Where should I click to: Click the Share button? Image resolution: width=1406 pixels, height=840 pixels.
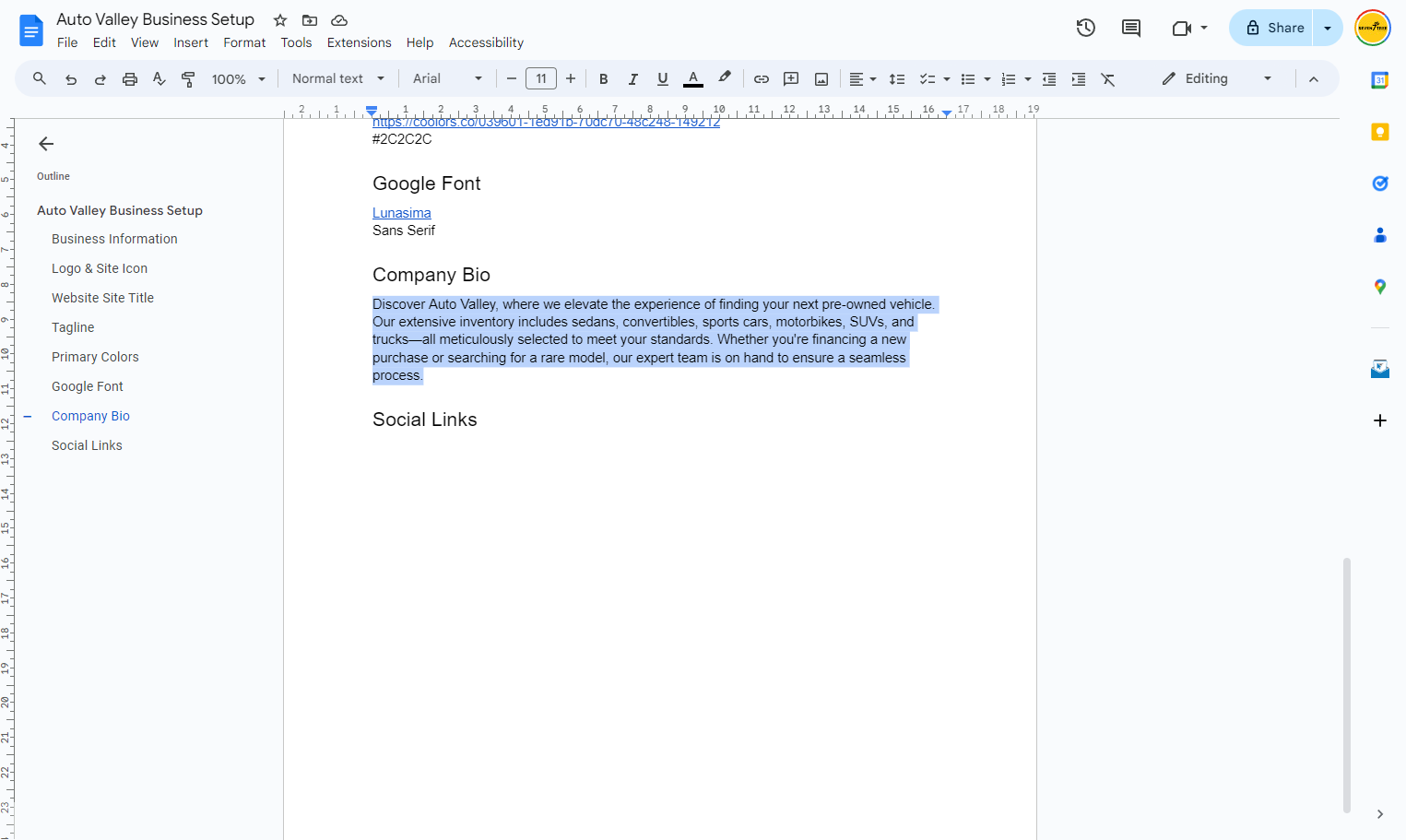[1271, 28]
